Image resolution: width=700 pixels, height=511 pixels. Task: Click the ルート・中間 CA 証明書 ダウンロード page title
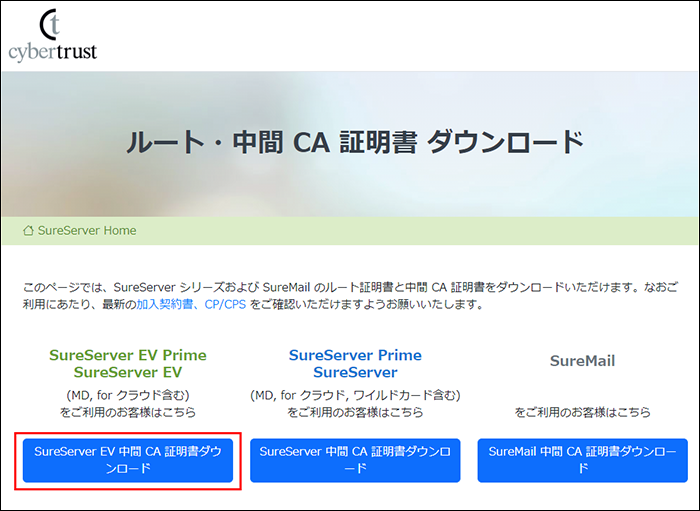(354, 142)
